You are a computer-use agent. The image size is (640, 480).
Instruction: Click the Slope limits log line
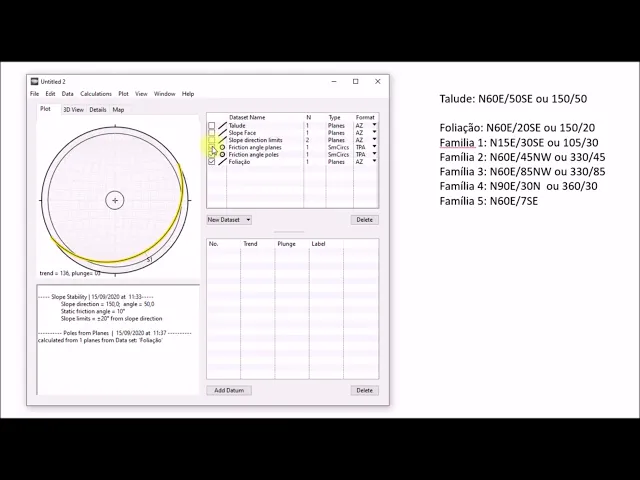111,319
